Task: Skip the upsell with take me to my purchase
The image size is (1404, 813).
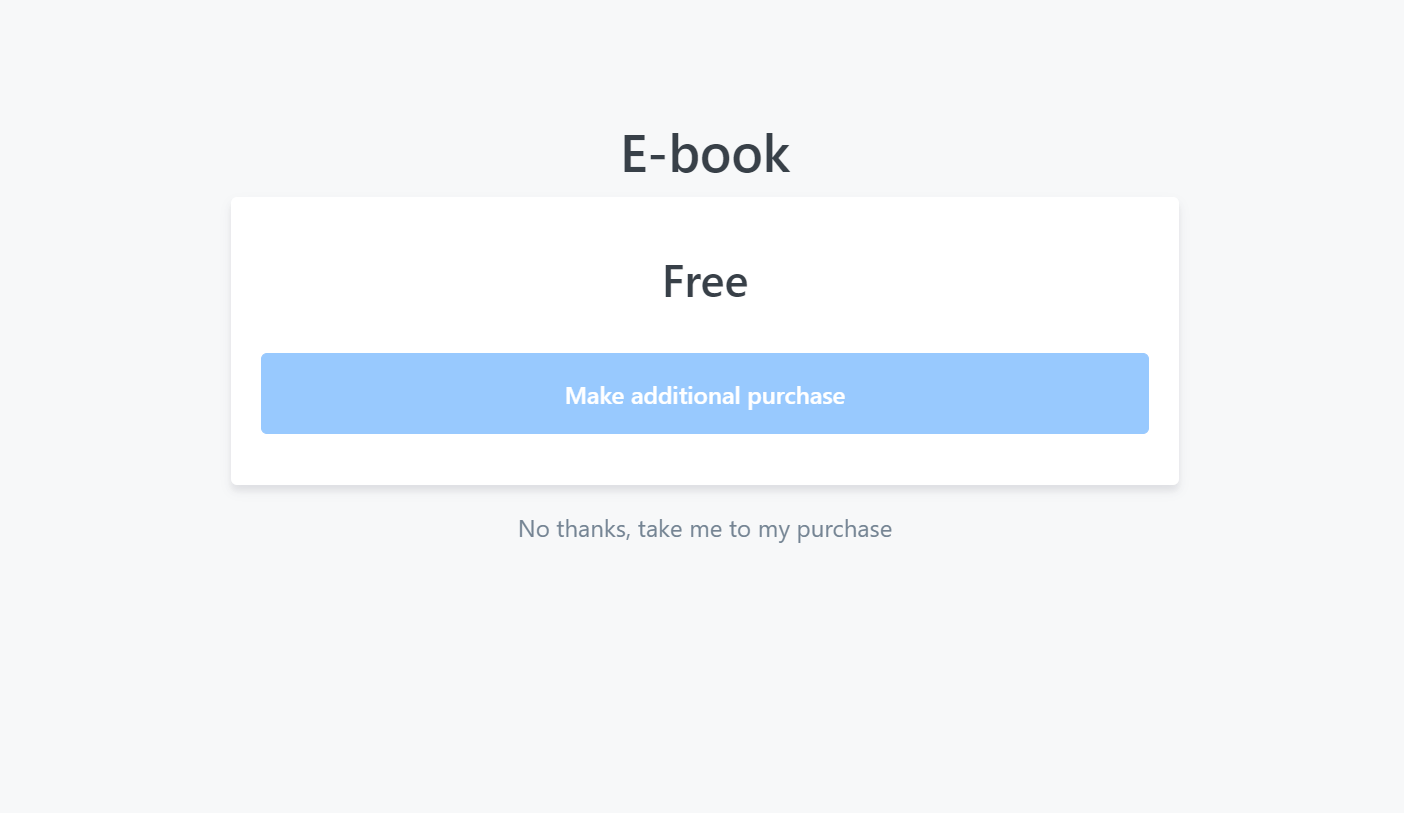Action: [764, 528]
